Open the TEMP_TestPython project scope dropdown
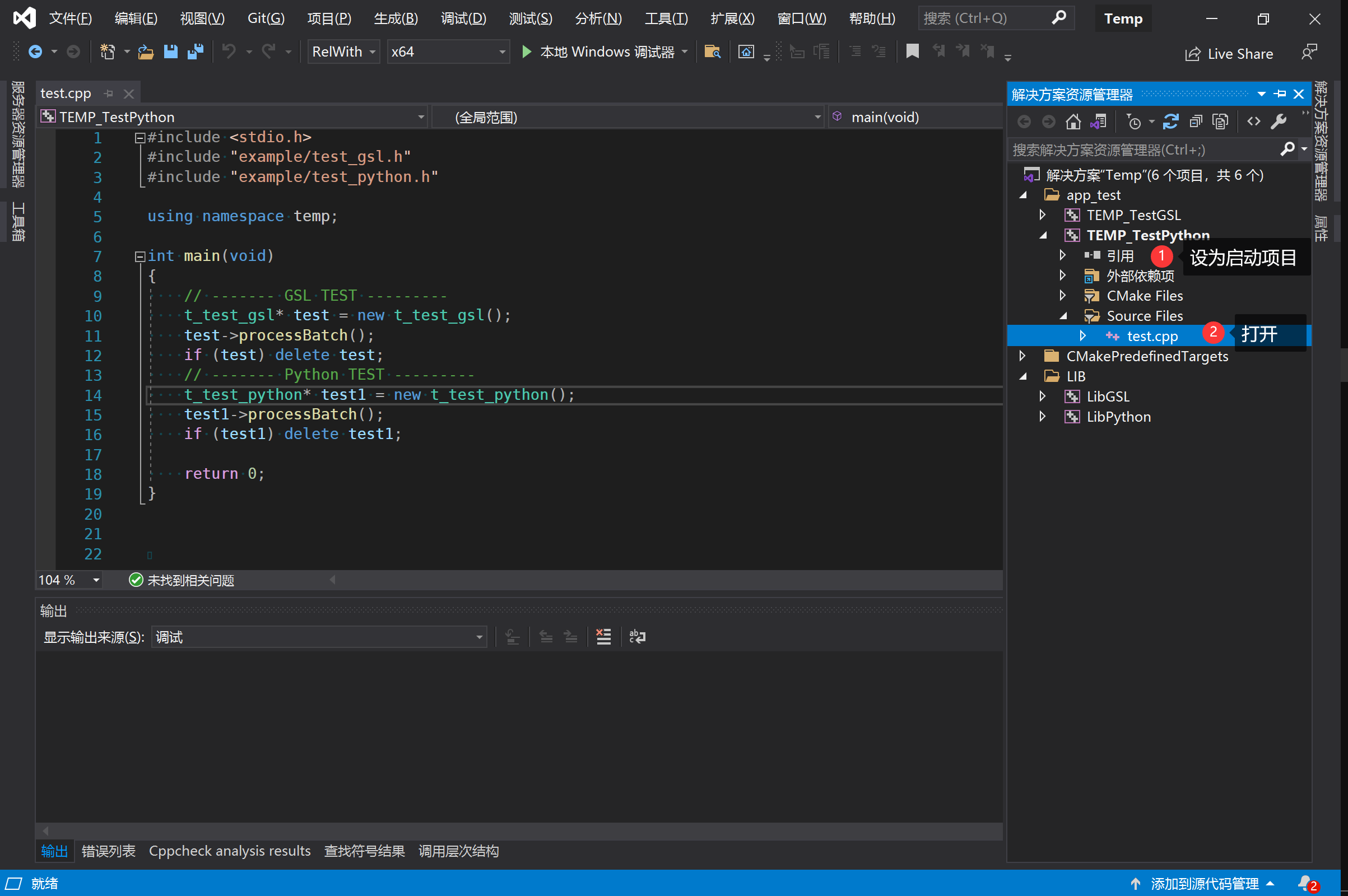The width and height of the screenshot is (1348, 896). pos(233,117)
